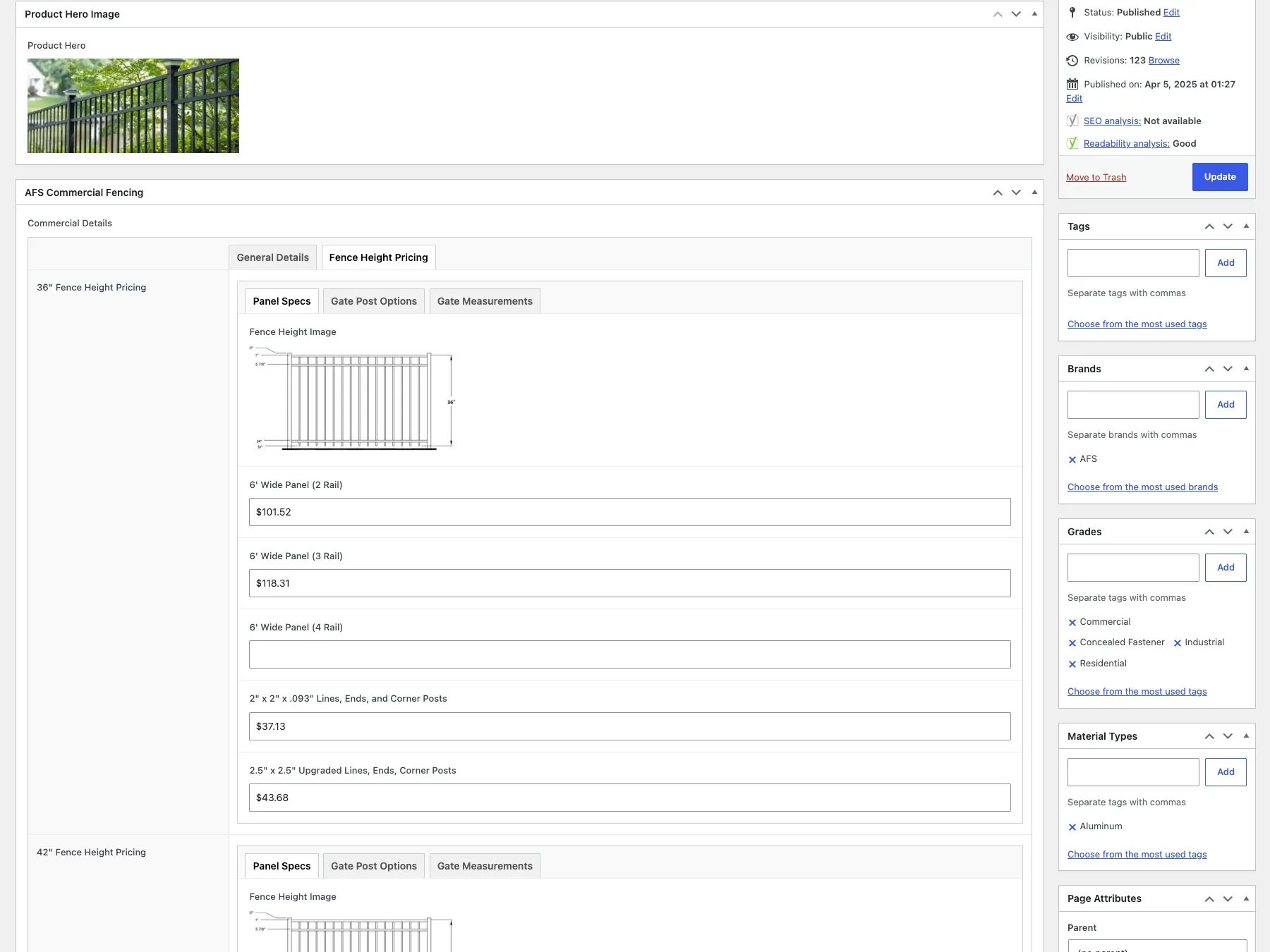Open 42" Gate Post Options tab

[x=374, y=866]
